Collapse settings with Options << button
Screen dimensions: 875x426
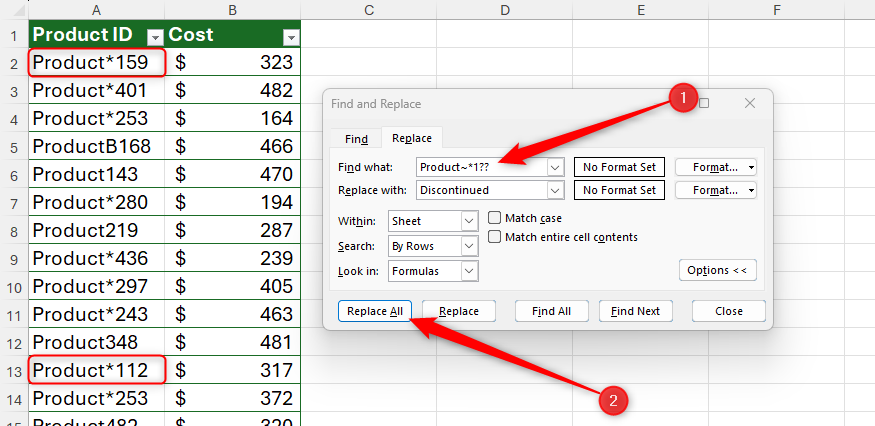tap(717, 270)
